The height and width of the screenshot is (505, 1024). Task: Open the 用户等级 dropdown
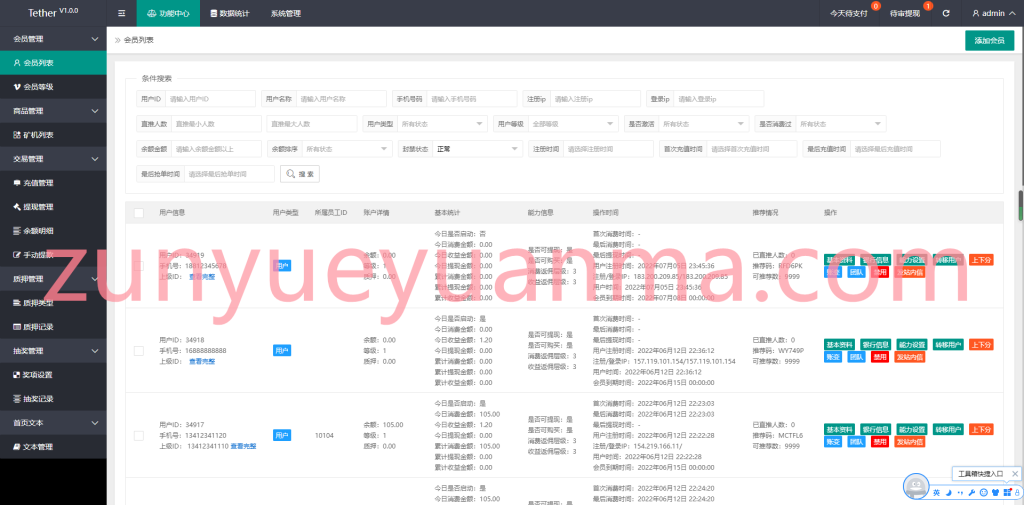click(573, 123)
